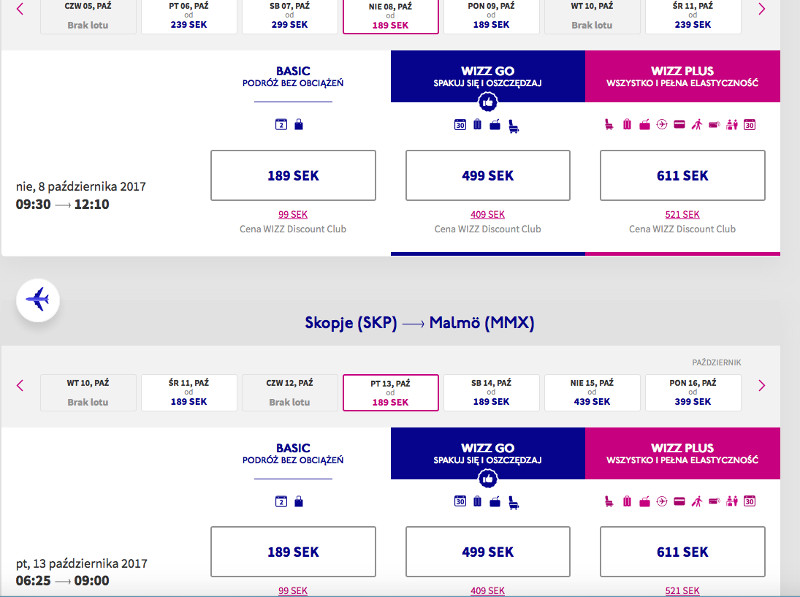Click Wizz Go's carry-on bag icon, 8 października flight
The height and width of the screenshot is (597, 800).
[495, 125]
